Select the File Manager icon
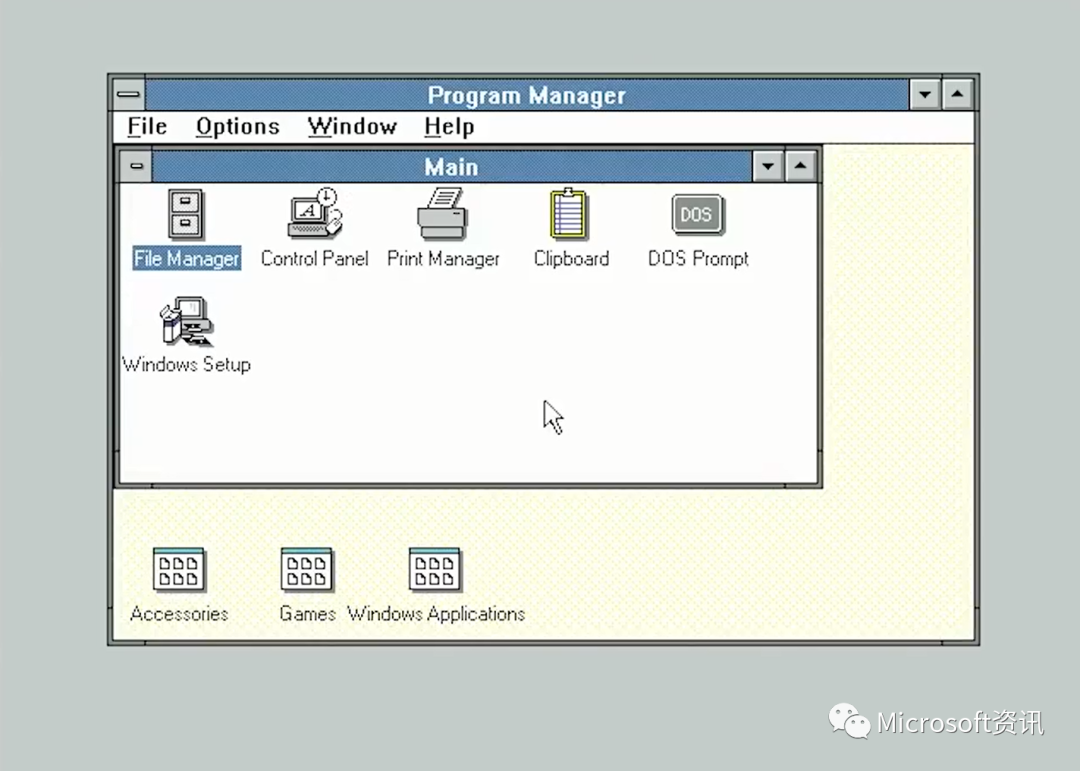 point(186,214)
